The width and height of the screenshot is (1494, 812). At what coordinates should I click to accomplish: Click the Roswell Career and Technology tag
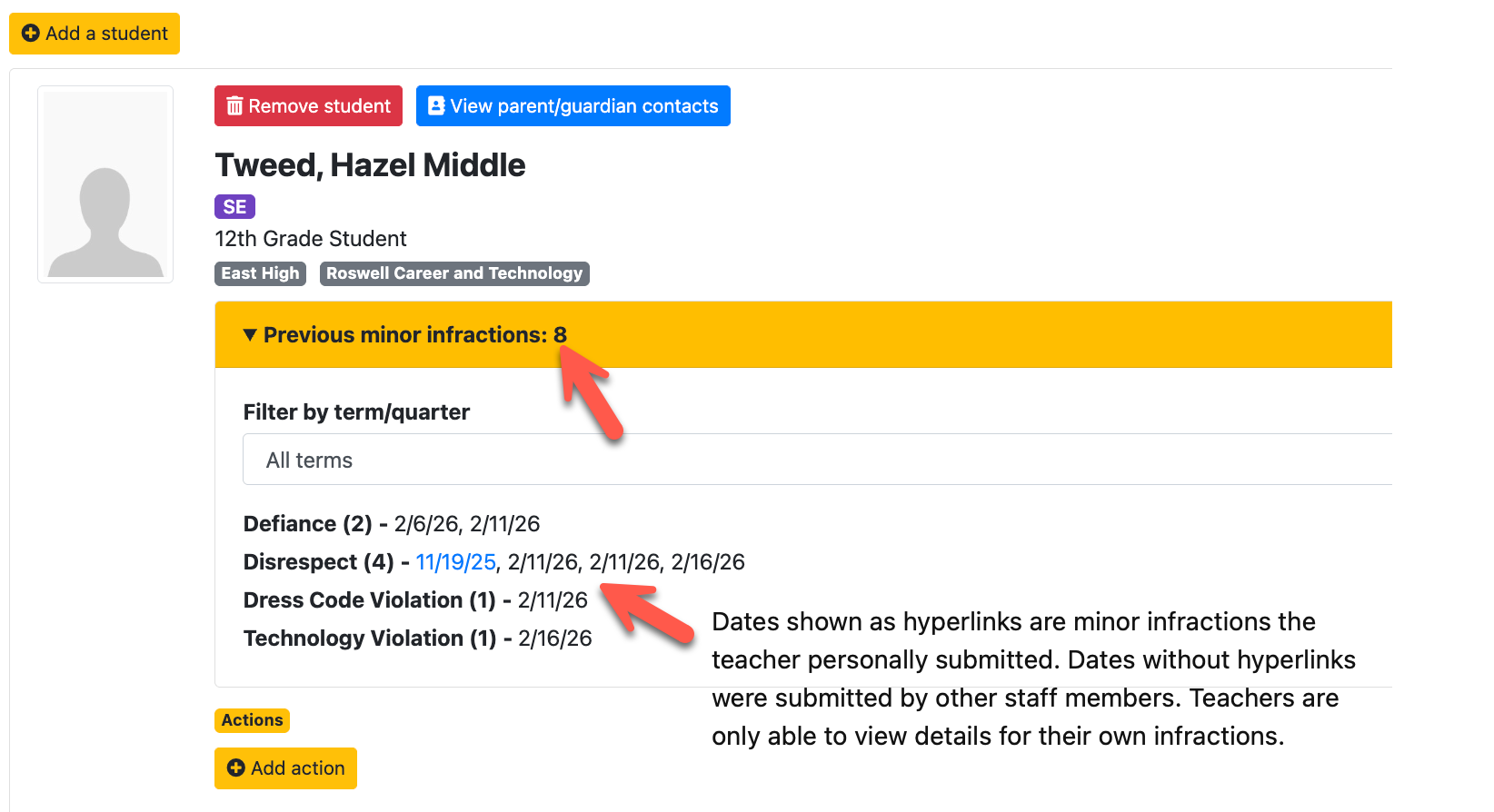(x=454, y=273)
